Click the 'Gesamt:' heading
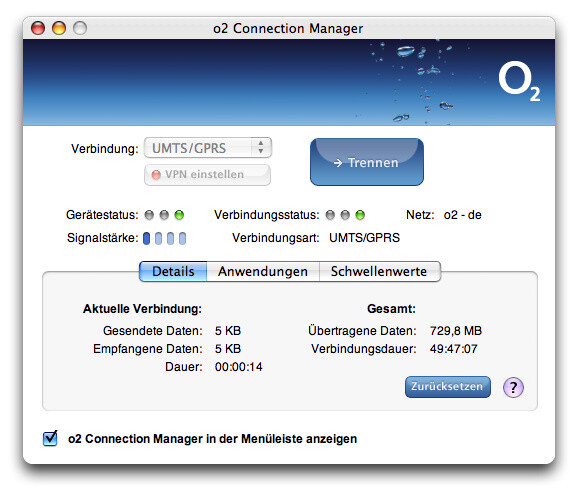This screenshot has height=493, width=583. click(x=391, y=309)
